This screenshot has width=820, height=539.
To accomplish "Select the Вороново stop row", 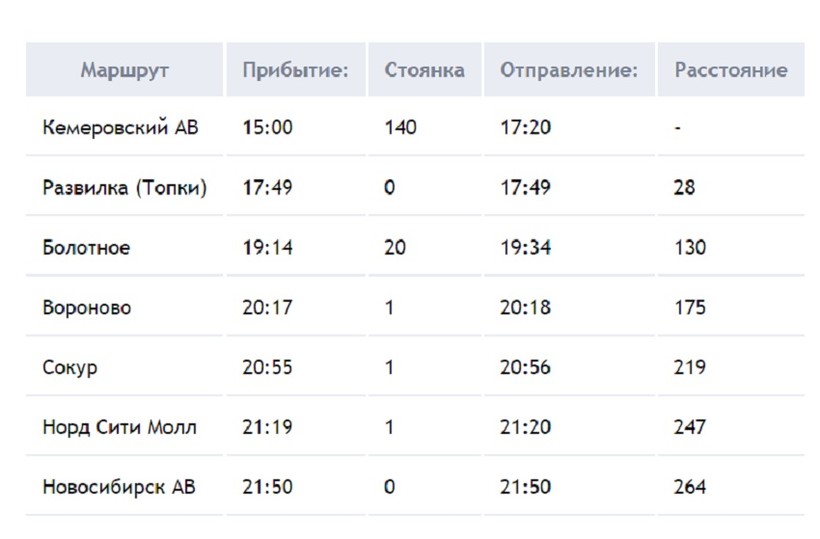I will click(87, 308).
